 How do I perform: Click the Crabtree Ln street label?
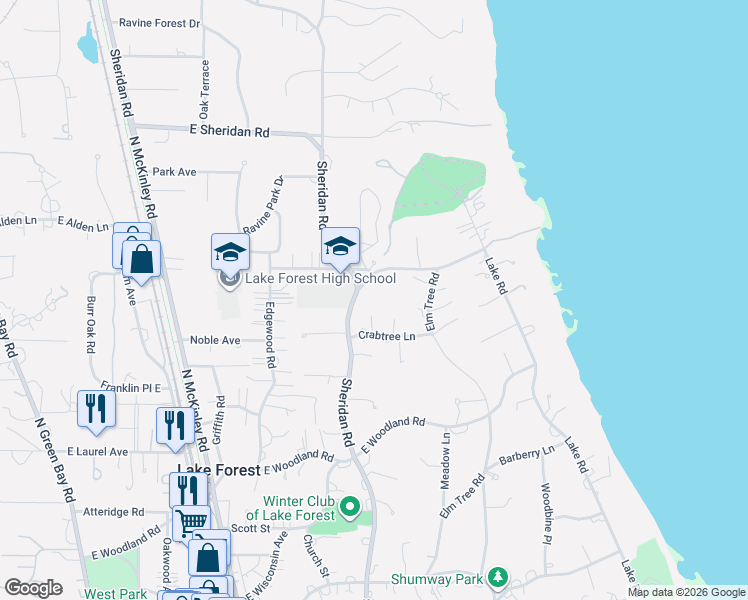point(387,336)
